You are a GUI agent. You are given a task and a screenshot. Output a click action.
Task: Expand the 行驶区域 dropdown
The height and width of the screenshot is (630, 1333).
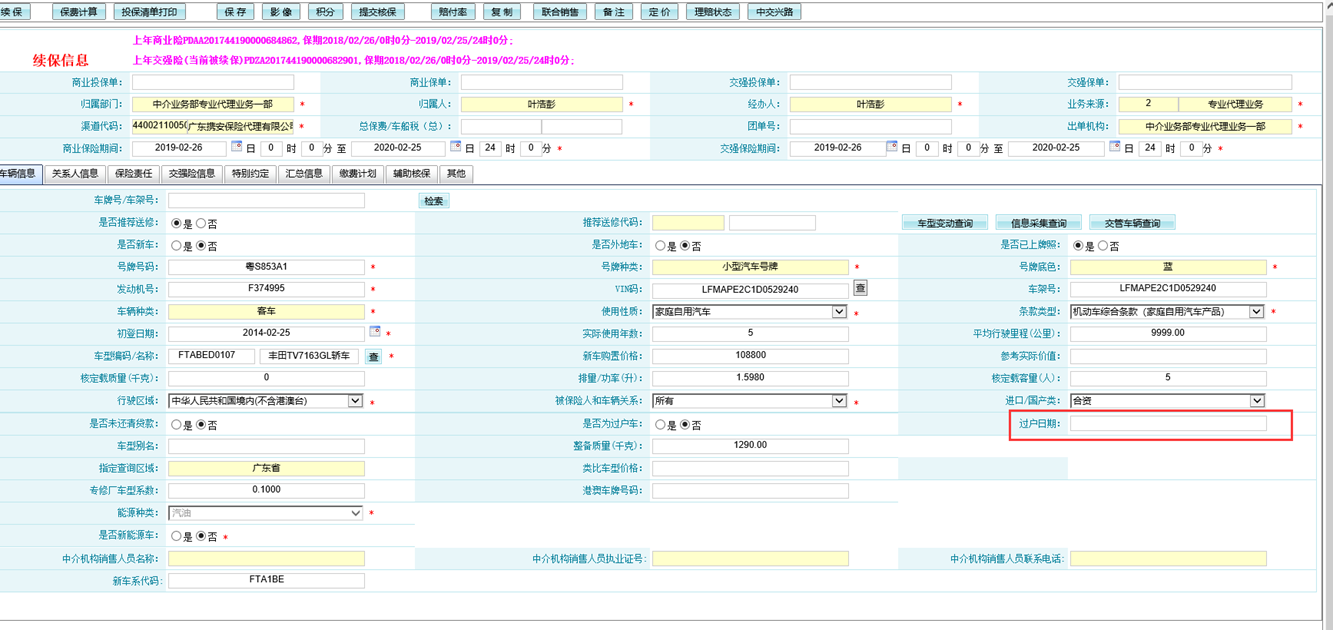coord(355,400)
